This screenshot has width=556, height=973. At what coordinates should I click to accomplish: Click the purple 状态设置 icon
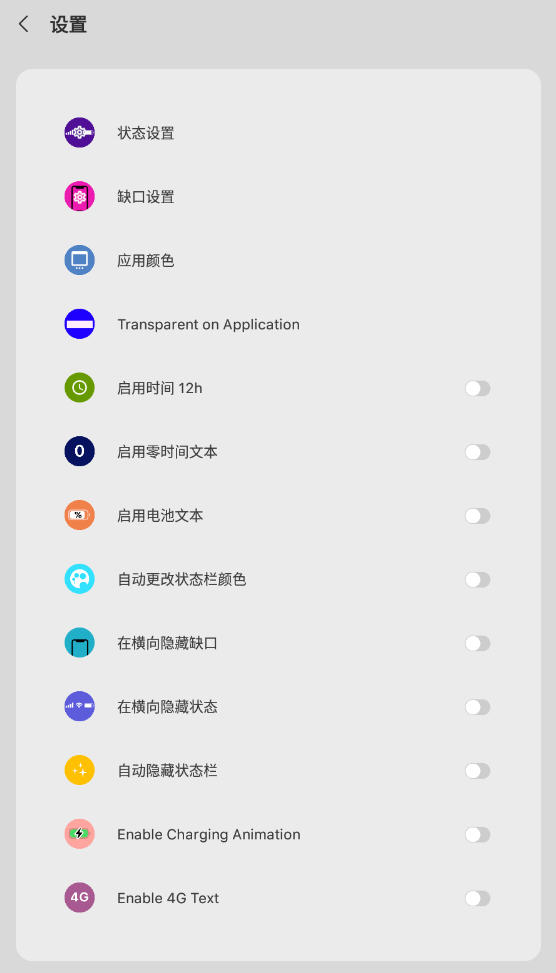79,132
